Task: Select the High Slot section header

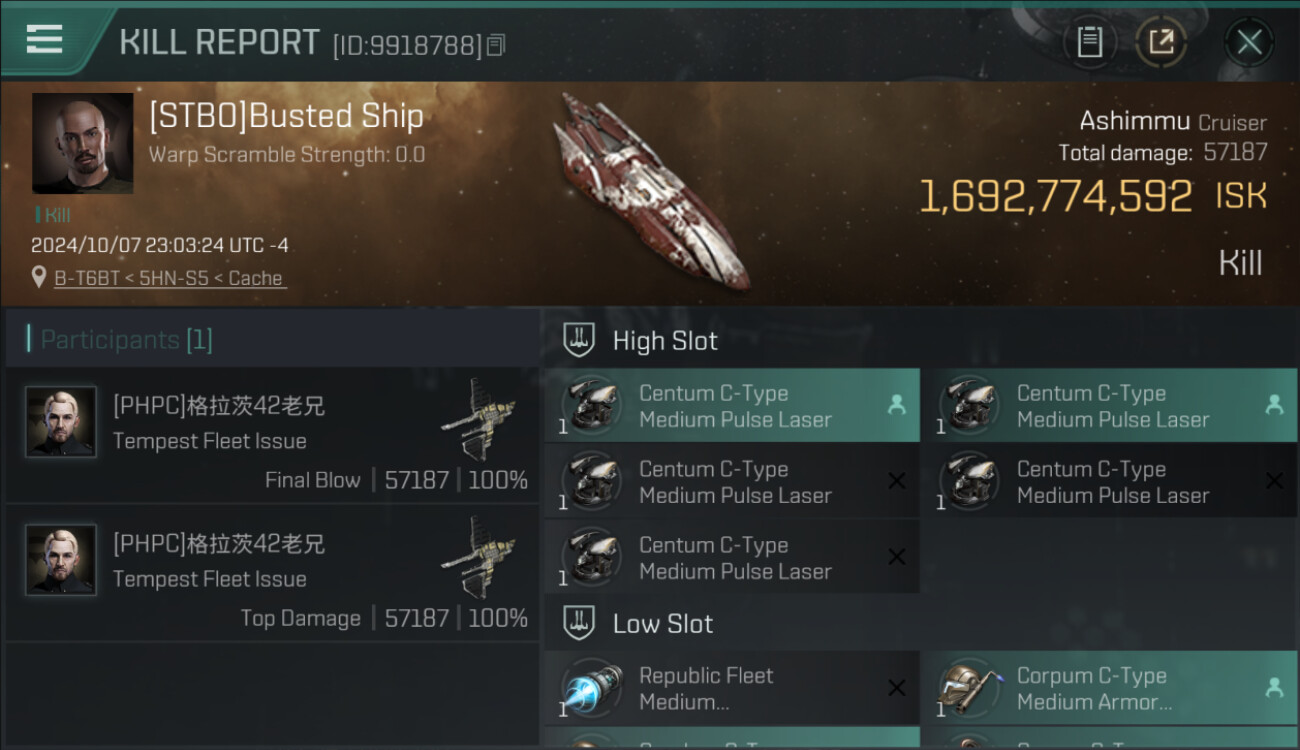Action: coord(665,341)
